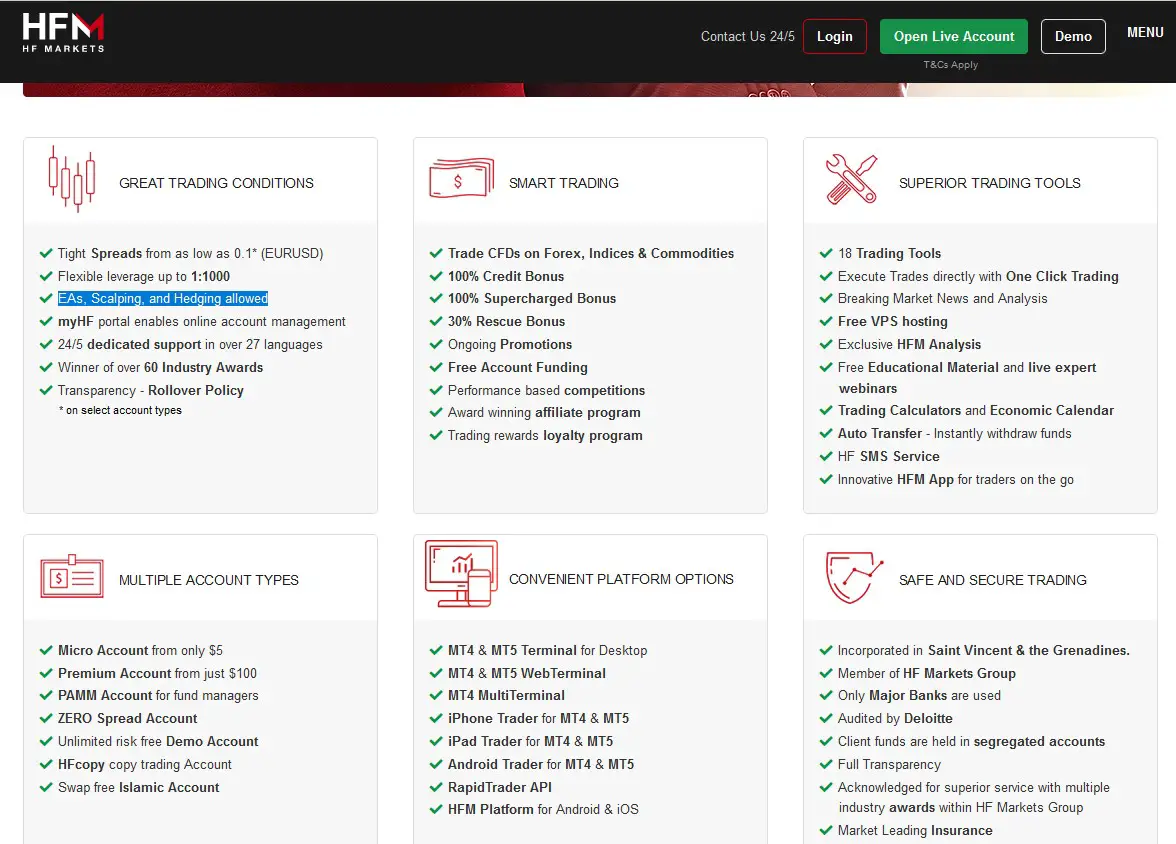
Task: Open HF SMS Service
Action: 889,456
